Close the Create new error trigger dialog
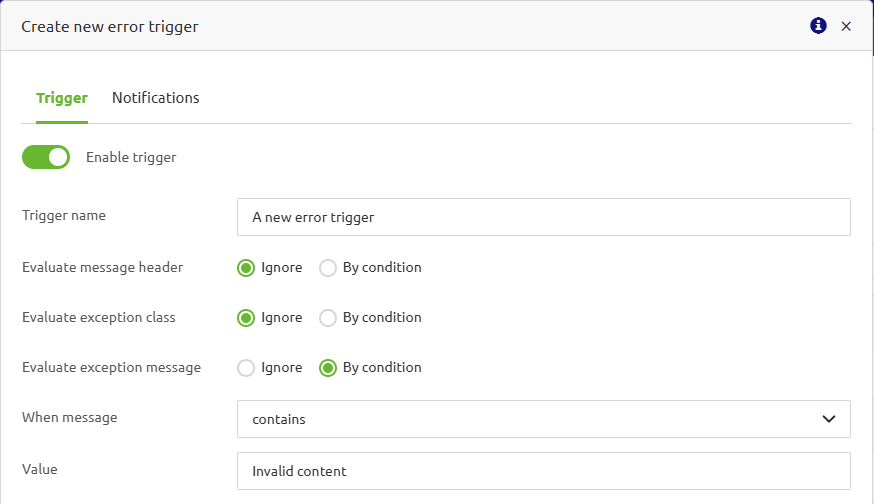 pyautogui.click(x=846, y=26)
